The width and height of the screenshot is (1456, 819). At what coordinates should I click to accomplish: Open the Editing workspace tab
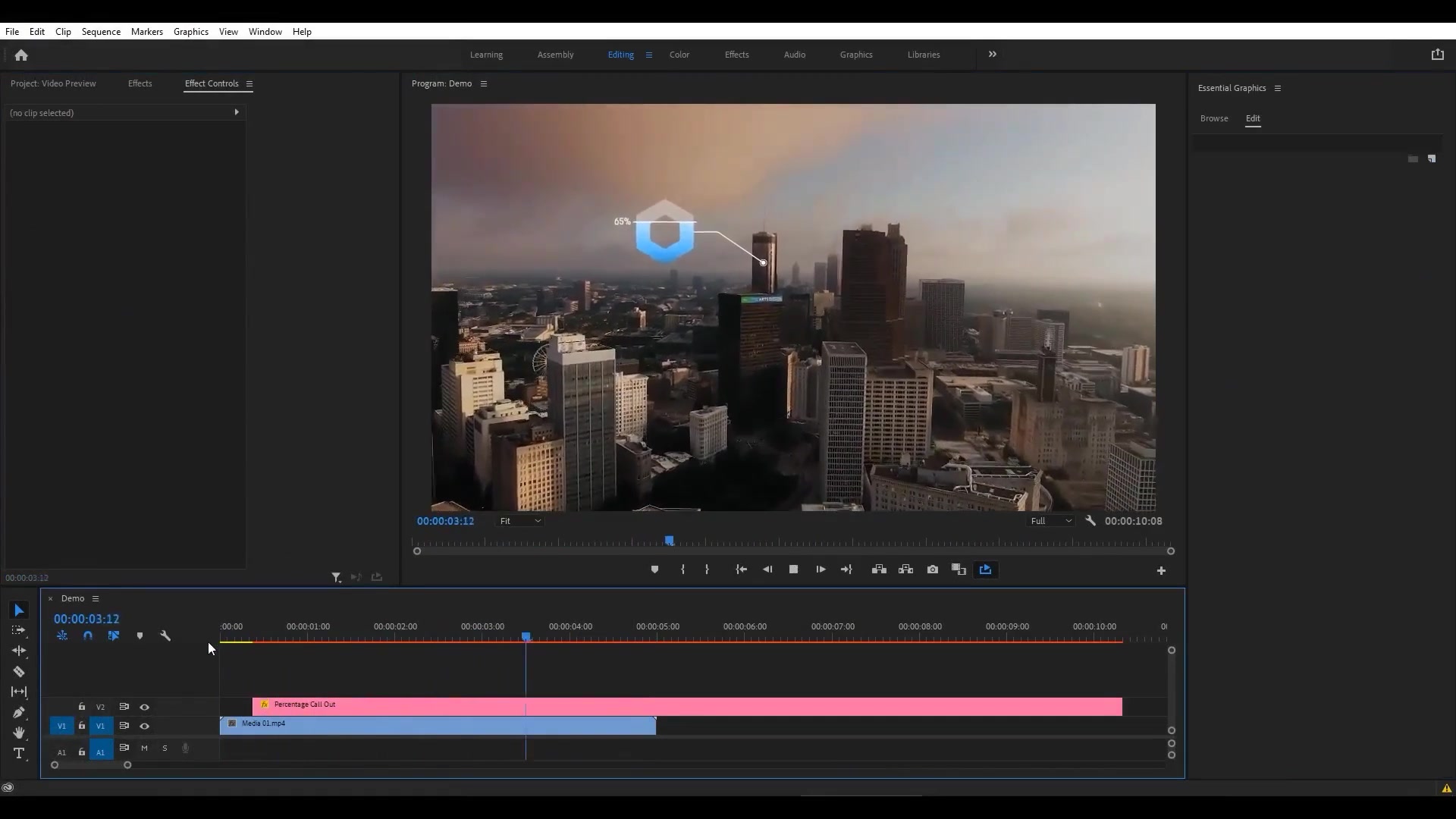coord(620,54)
